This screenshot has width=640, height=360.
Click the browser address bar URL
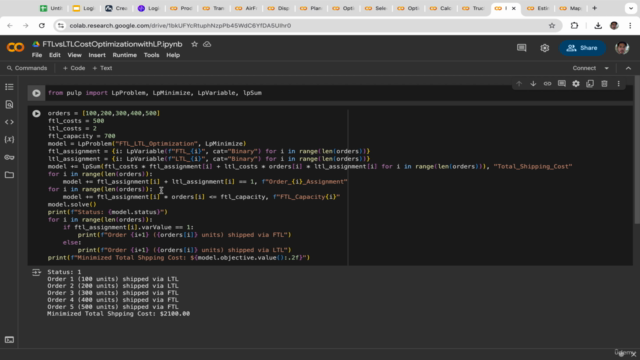(180, 25)
